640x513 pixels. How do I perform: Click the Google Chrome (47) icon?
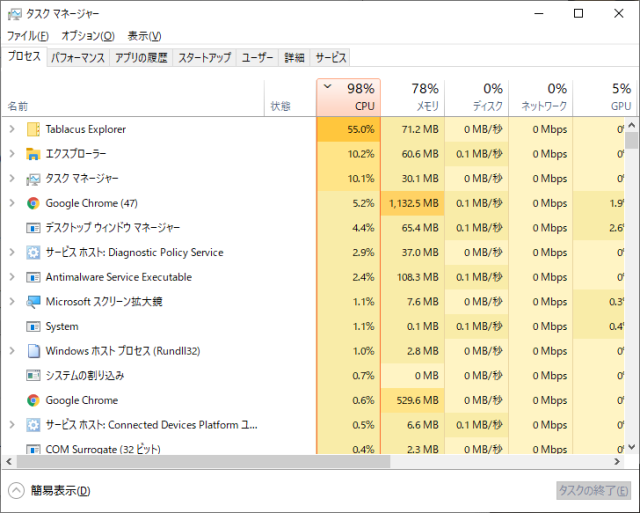(x=33, y=203)
